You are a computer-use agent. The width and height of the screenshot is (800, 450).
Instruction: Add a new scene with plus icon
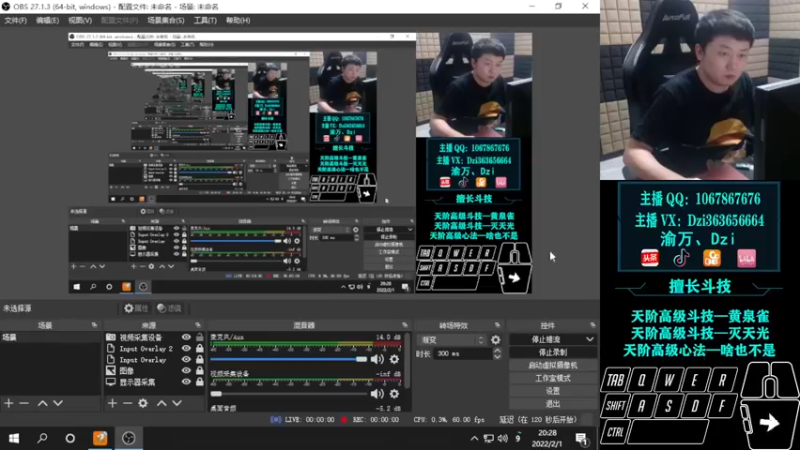click(9, 403)
